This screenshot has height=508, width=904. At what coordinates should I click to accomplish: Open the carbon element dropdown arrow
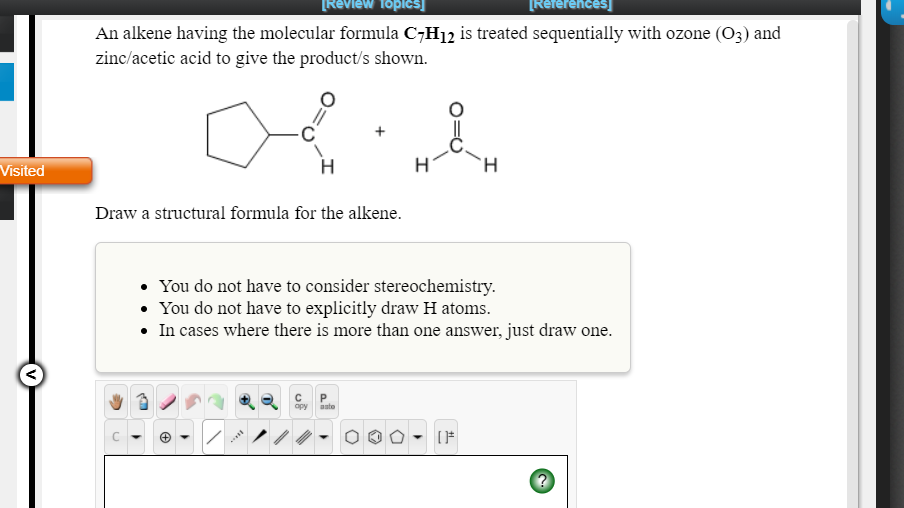point(138,437)
